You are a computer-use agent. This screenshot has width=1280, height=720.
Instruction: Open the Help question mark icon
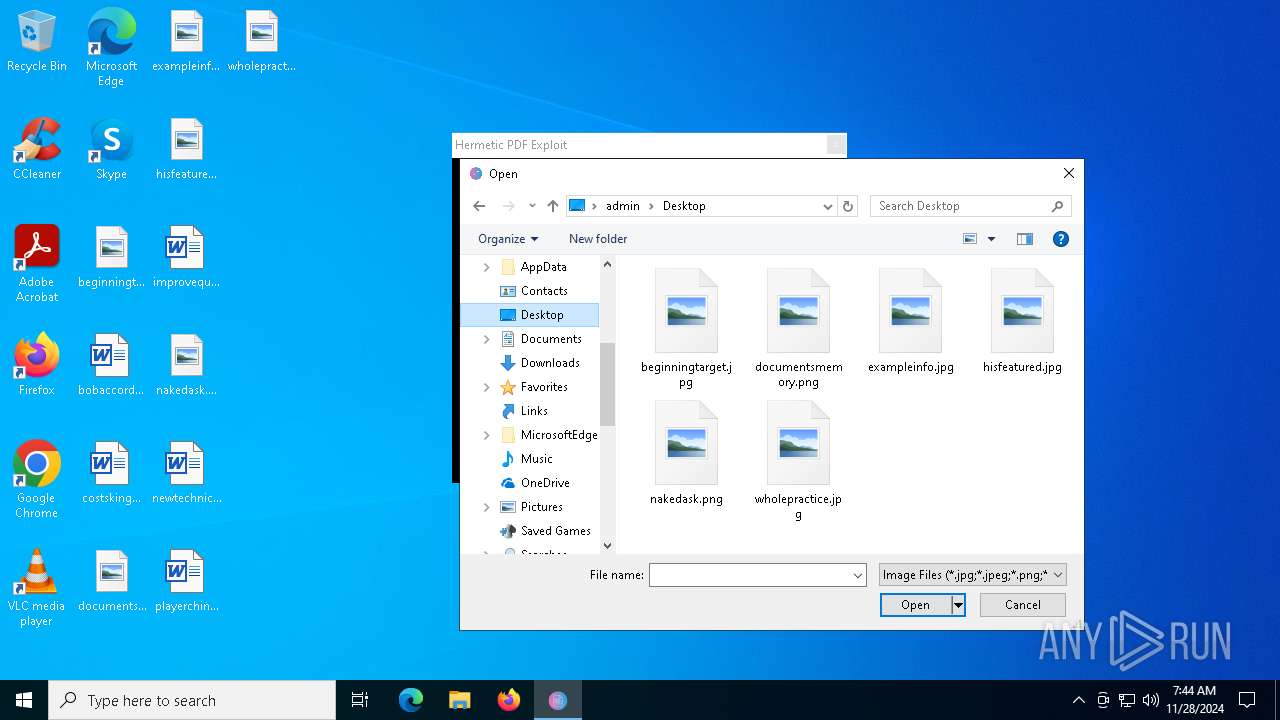1061,239
